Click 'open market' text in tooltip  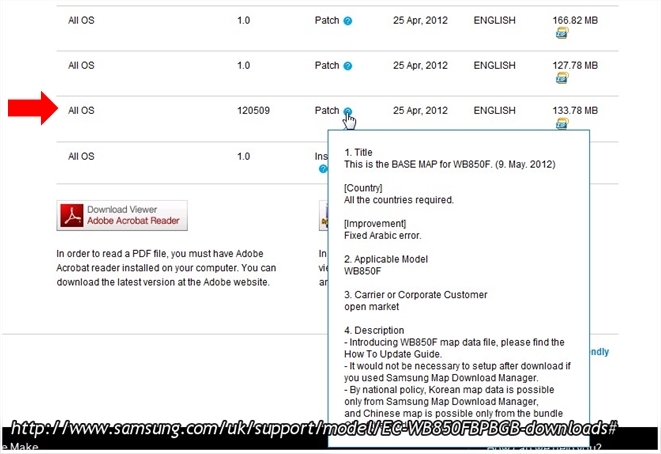[x=371, y=307]
